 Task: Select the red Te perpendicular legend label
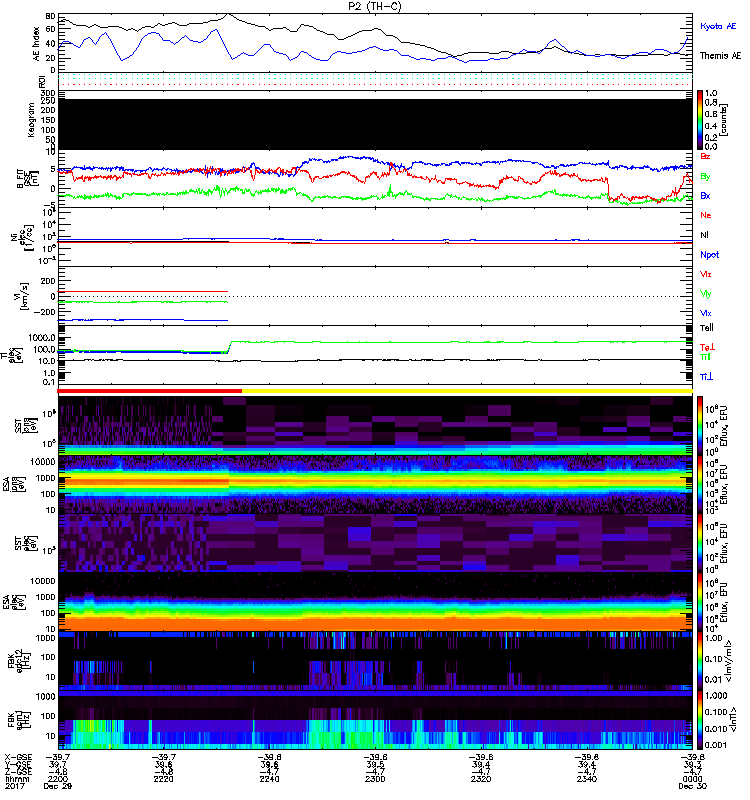tap(707, 347)
